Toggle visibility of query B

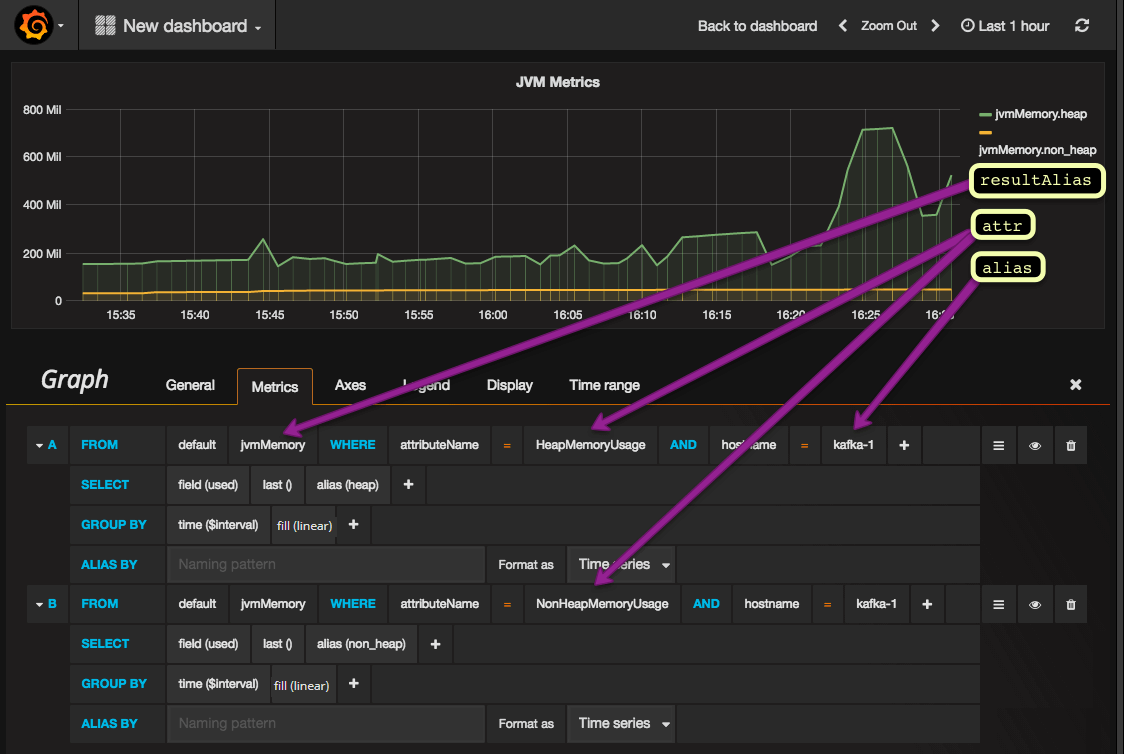[1034, 604]
